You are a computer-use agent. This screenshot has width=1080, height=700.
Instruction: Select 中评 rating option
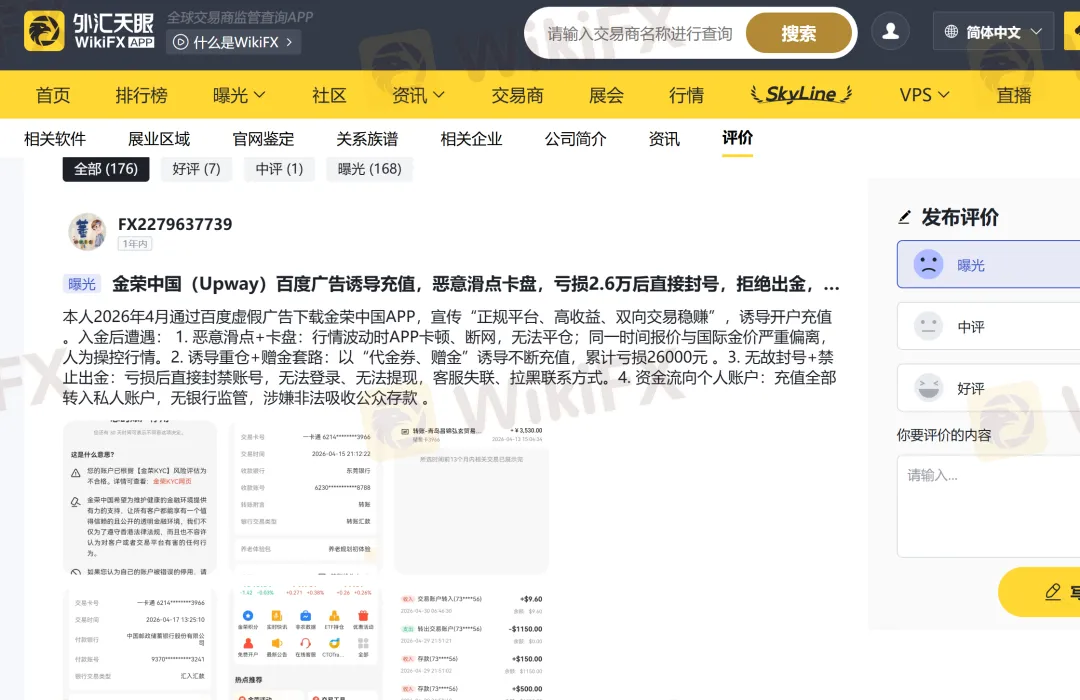[x=988, y=326]
